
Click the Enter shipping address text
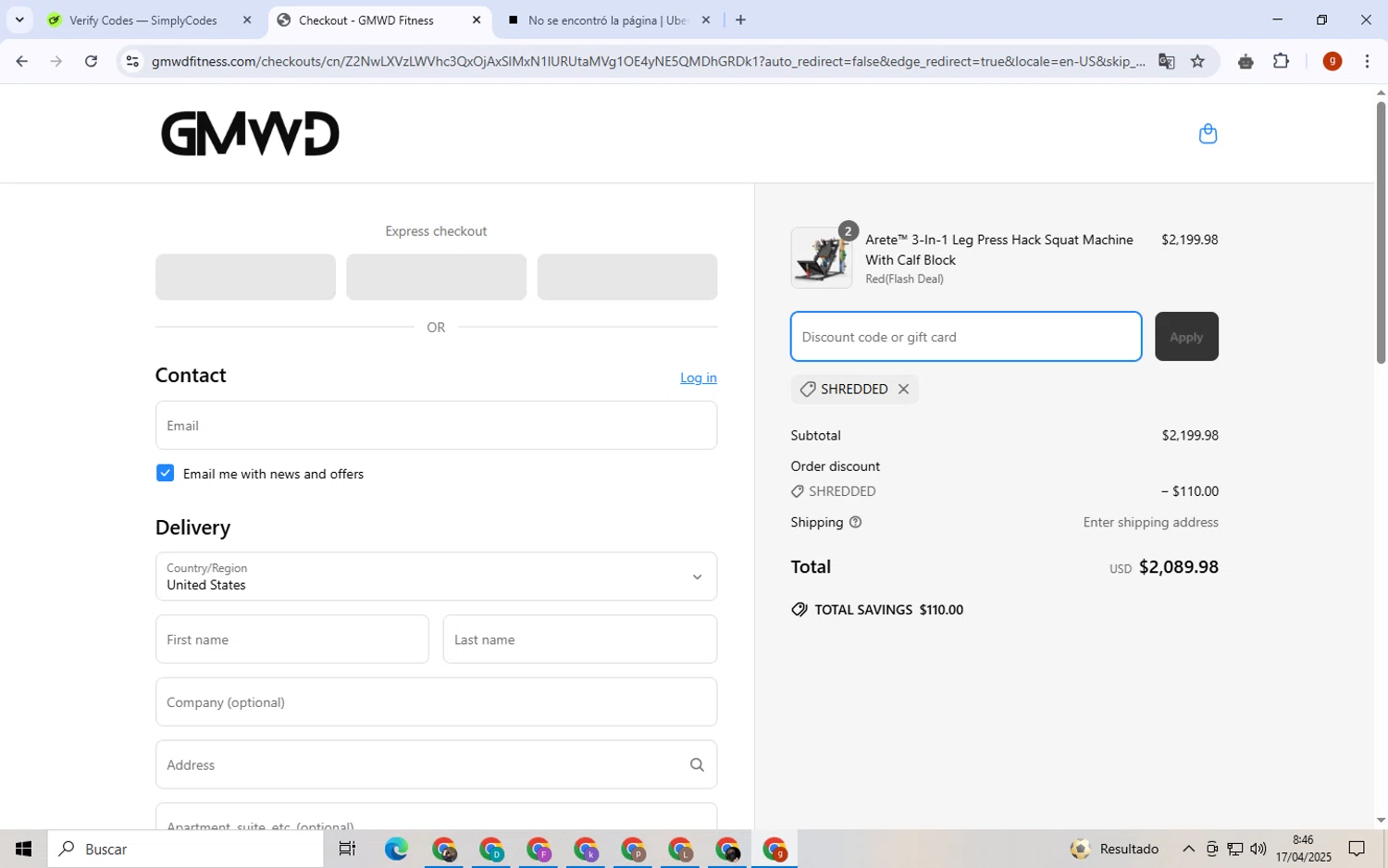point(1150,522)
